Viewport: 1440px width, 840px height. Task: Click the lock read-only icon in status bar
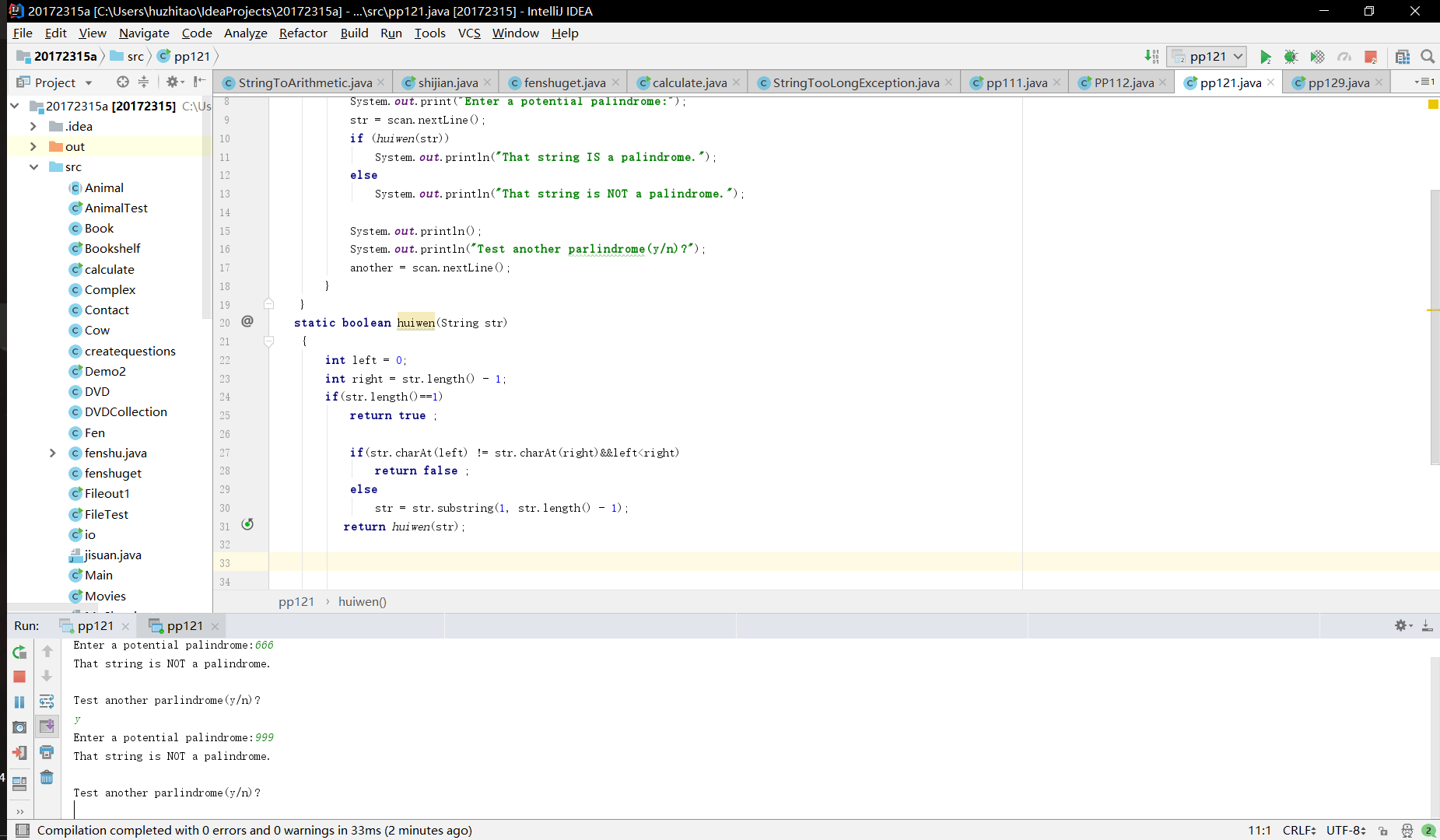(x=1382, y=831)
